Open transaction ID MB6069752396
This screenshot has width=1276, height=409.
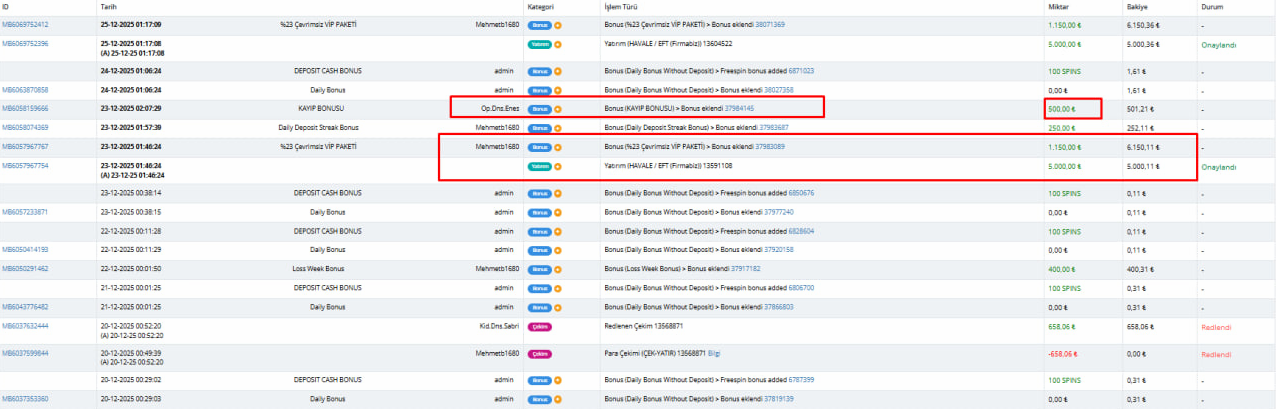pyautogui.click(x=25, y=44)
